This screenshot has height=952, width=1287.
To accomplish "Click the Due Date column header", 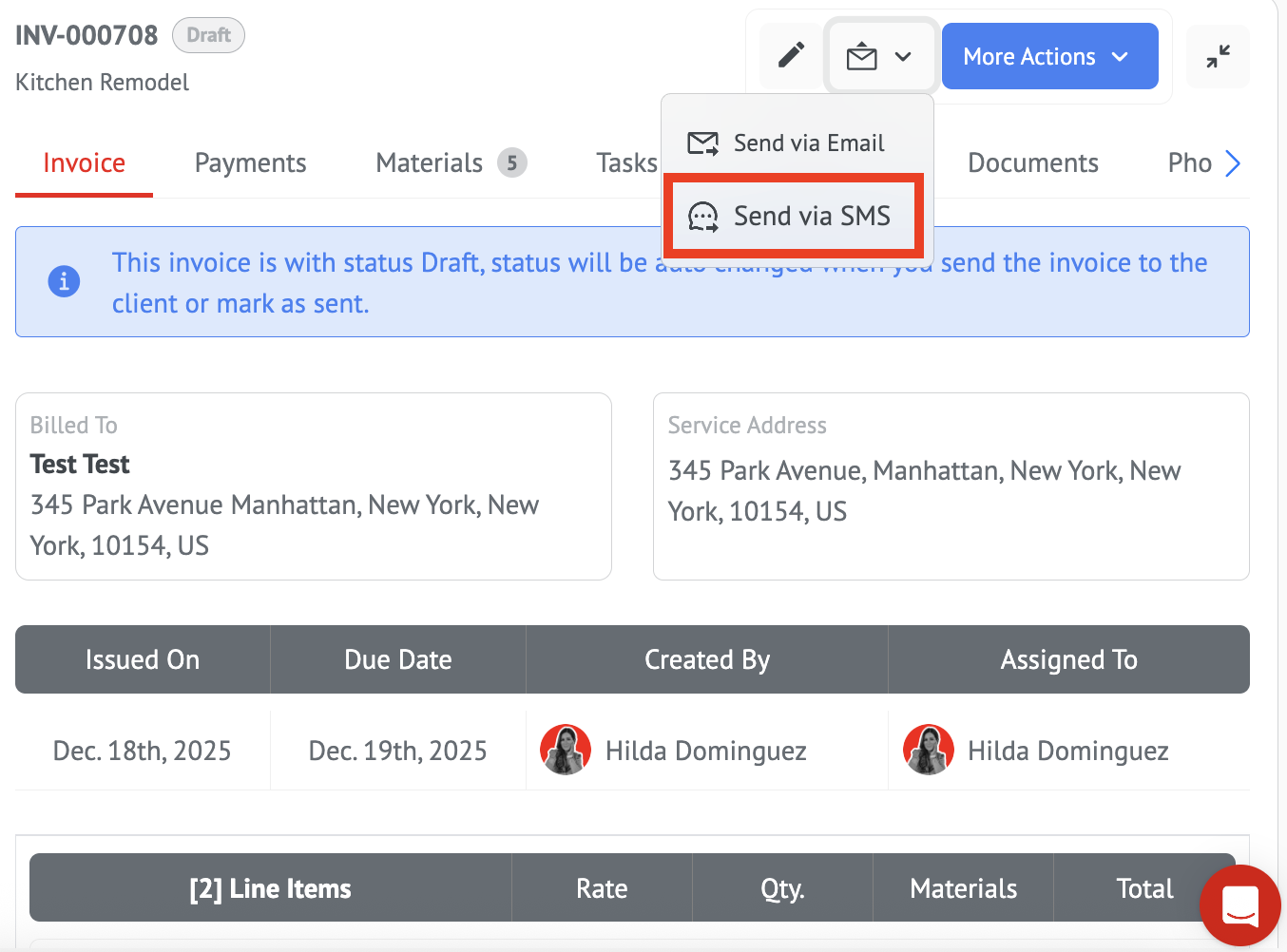I will click(x=397, y=659).
